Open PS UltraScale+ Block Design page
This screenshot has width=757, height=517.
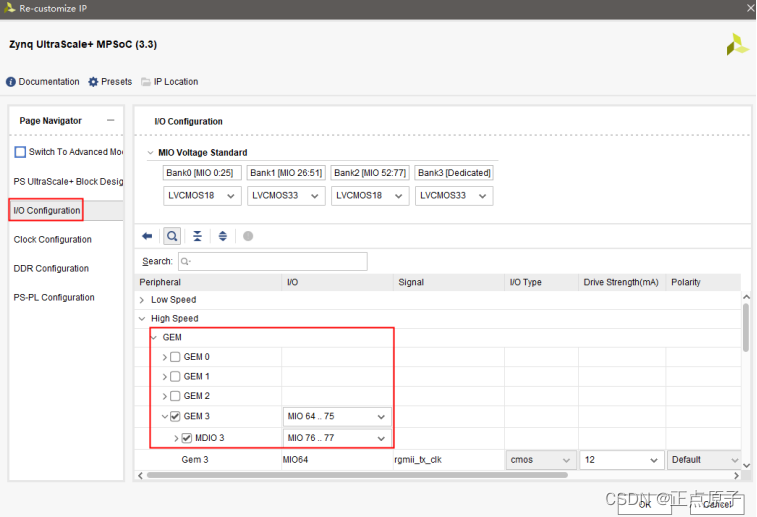(68, 182)
